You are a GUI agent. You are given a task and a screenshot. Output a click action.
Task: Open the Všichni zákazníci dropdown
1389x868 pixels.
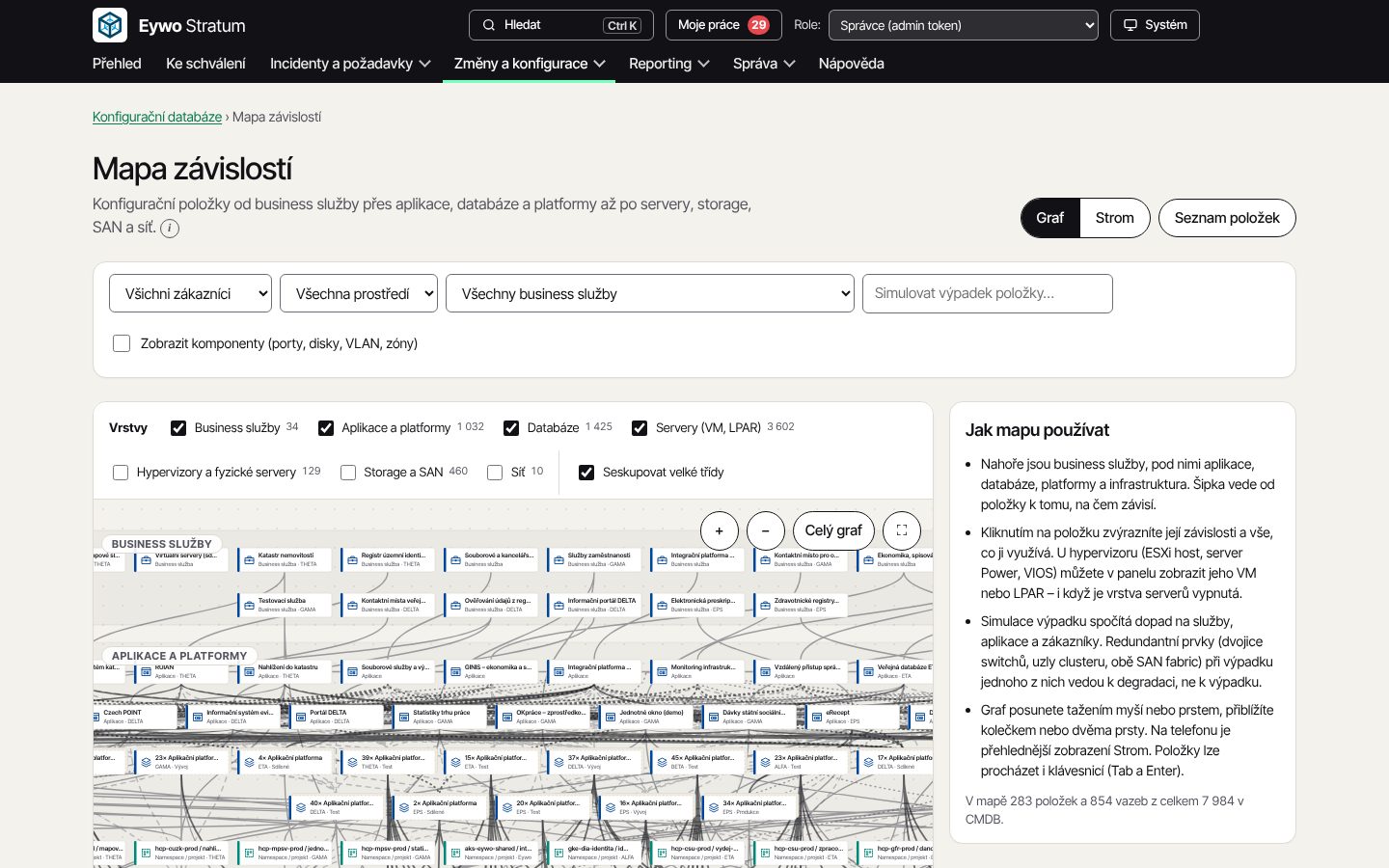tap(191, 294)
